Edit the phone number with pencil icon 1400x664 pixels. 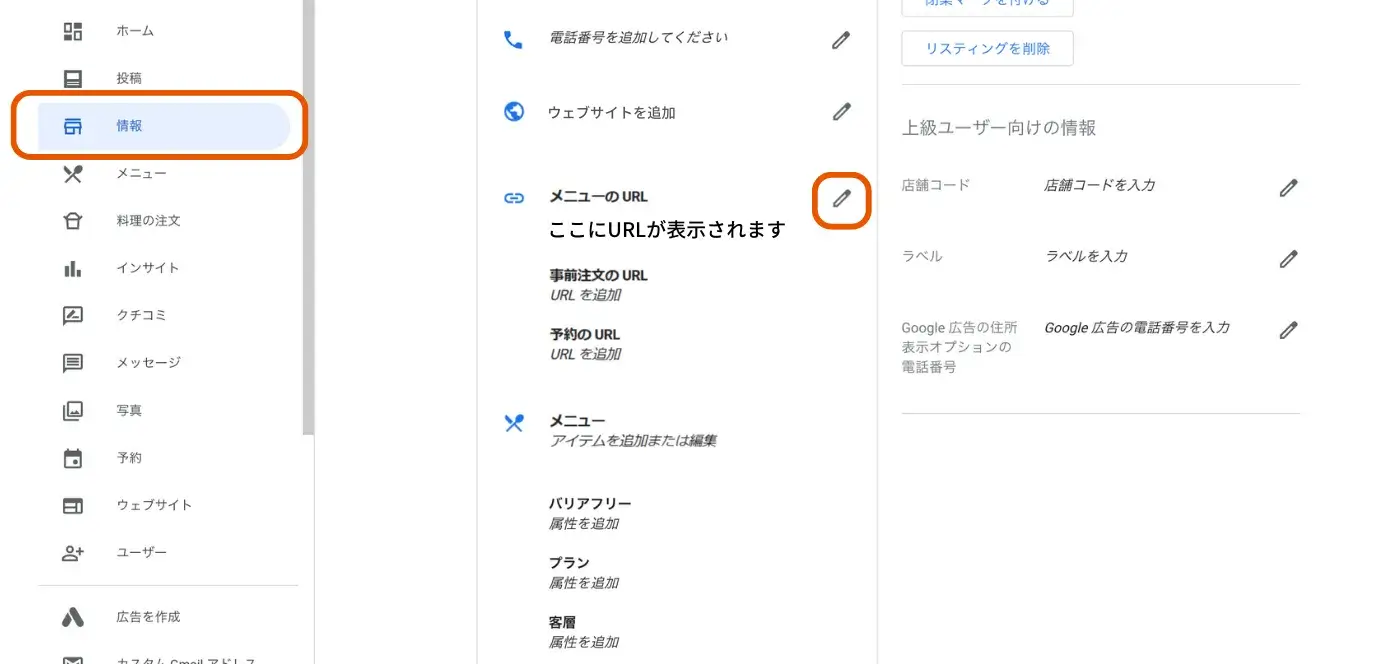tap(842, 40)
